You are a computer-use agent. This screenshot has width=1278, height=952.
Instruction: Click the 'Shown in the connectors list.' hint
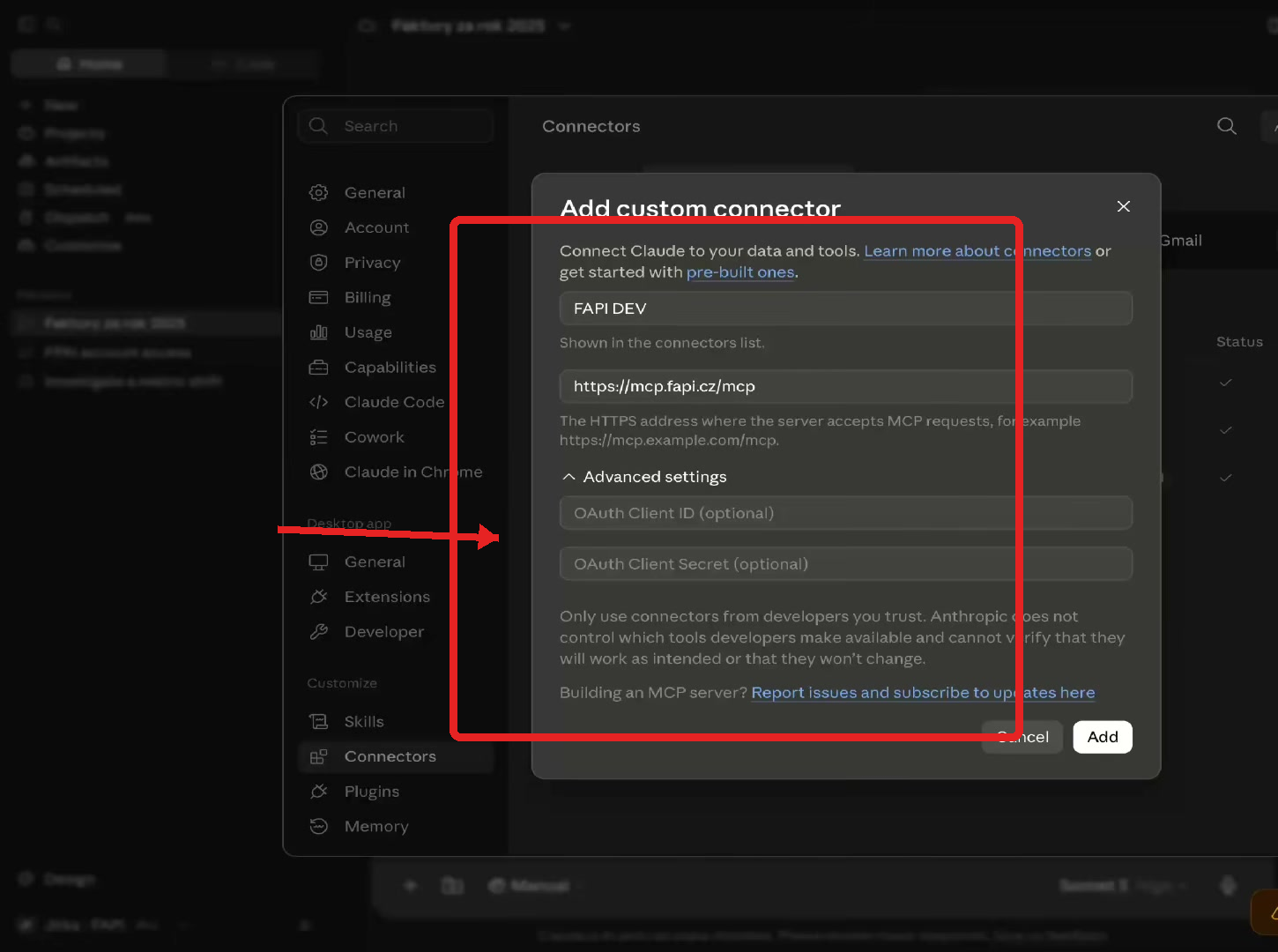[662, 343]
